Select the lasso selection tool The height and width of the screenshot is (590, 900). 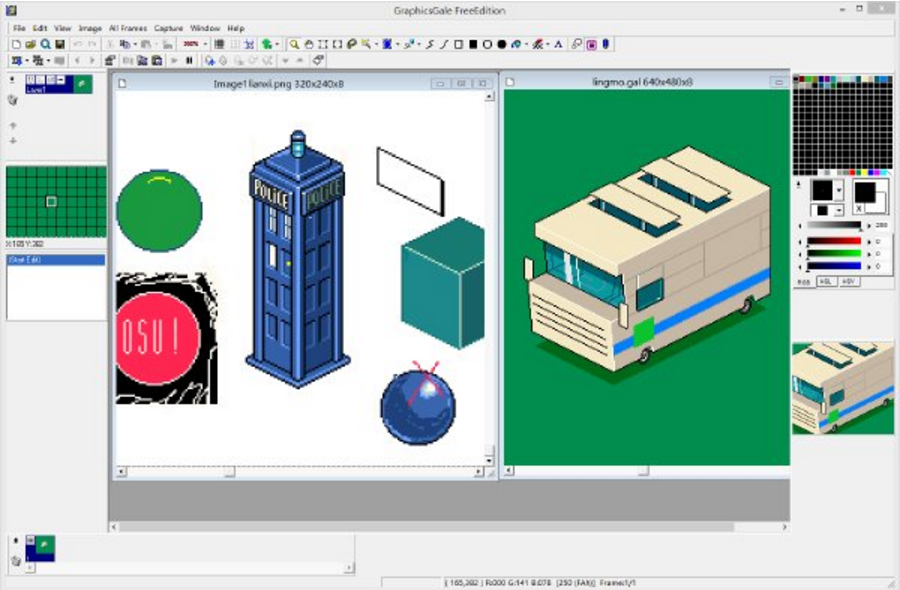[x=351, y=44]
